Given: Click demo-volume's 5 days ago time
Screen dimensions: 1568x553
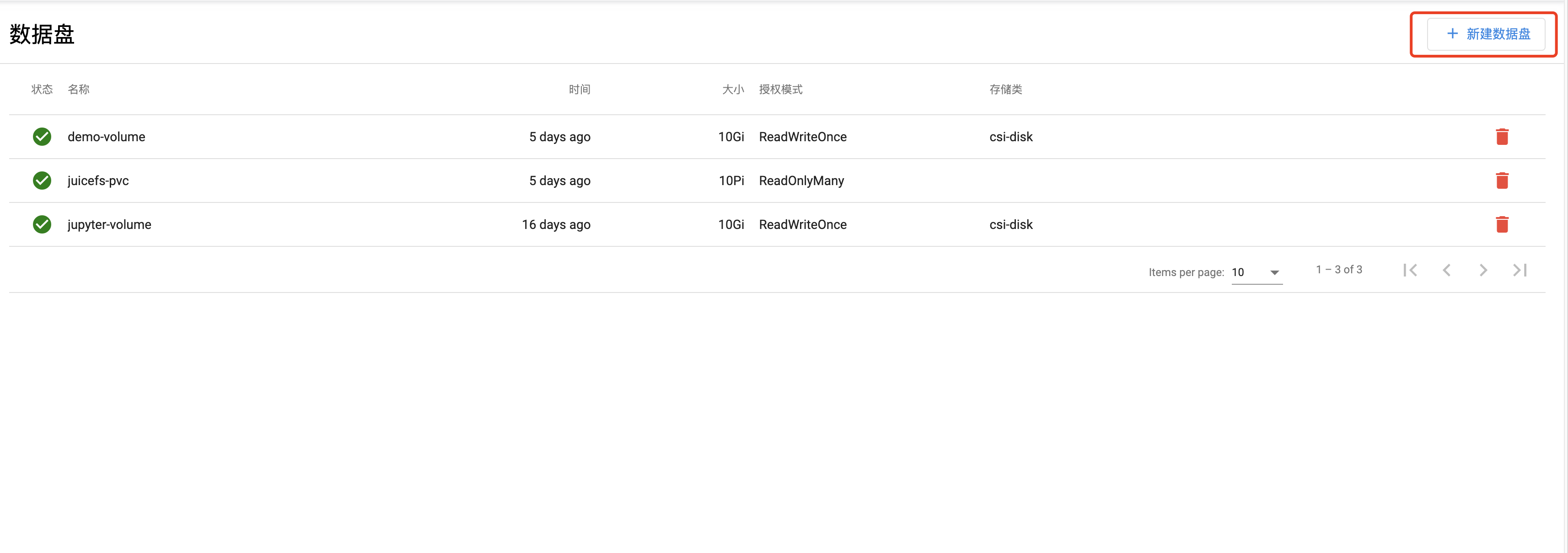Looking at the screenshot, I should (x=559, y=137).
